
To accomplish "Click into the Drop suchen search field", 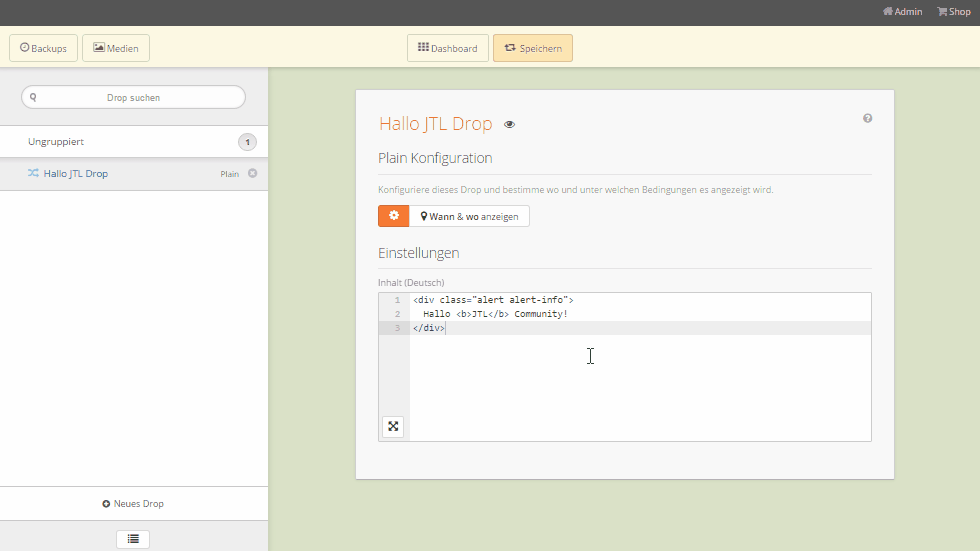I will click(133, 97).
